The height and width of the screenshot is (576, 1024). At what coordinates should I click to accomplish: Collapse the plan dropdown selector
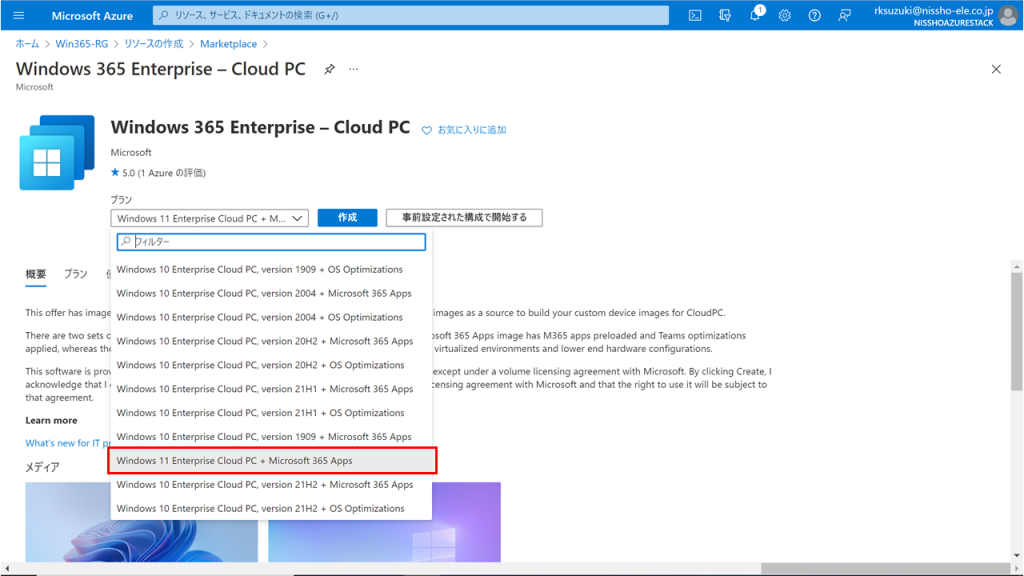click(210, 218)
